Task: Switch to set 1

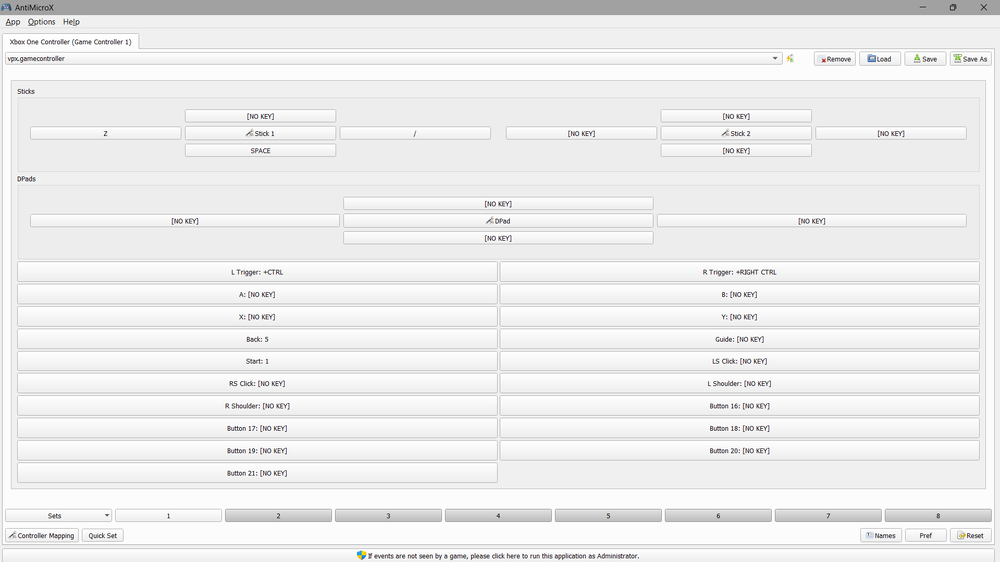Action: (x=168, y=515)
